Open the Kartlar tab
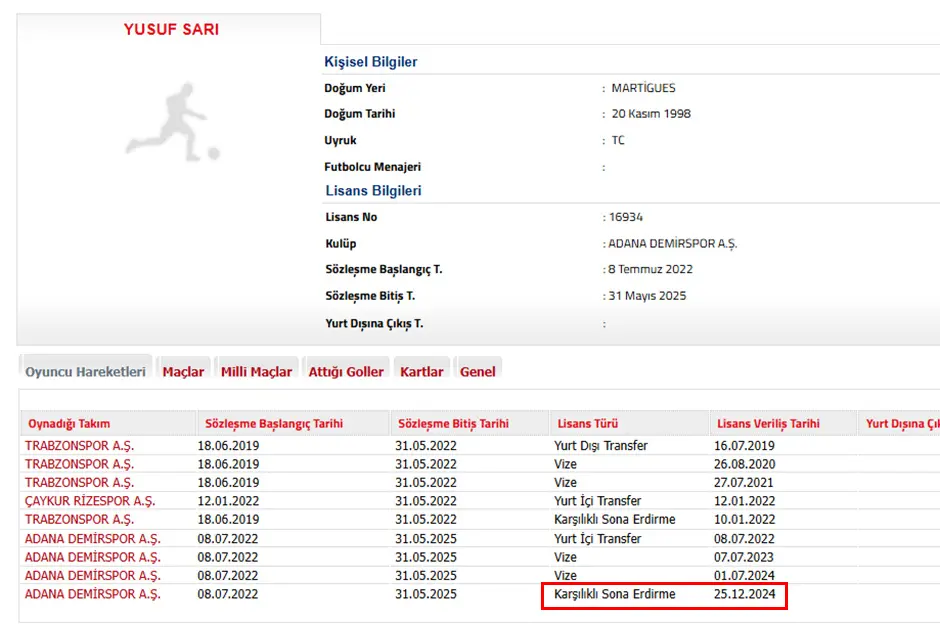Viewport: 940px width, 624px height. coord(421,371)
